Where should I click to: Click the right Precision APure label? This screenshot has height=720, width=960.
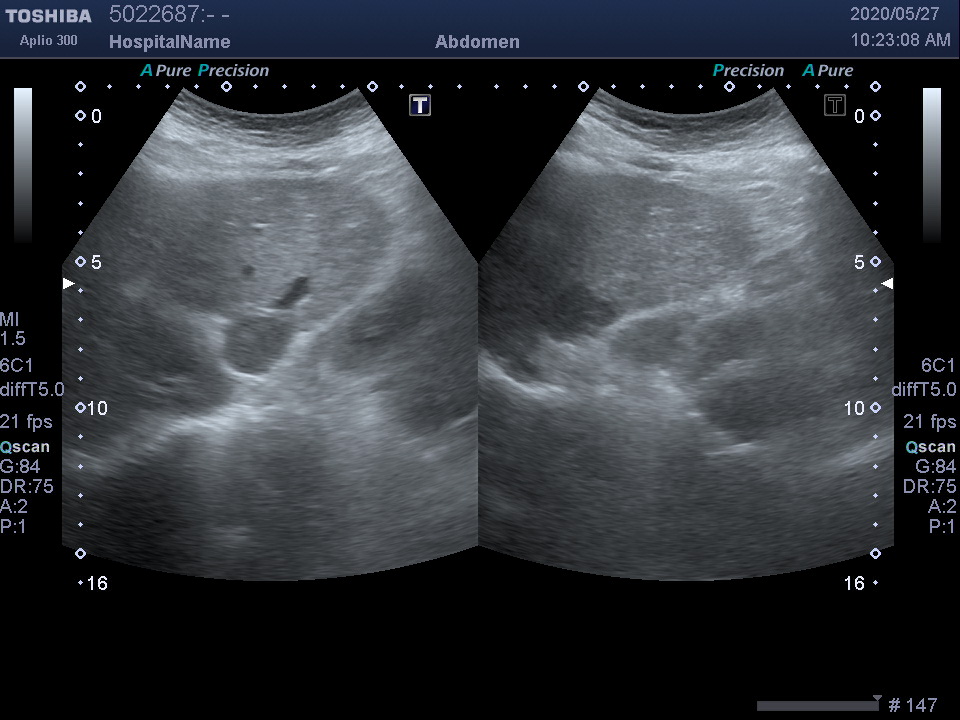tap(783, 70)
